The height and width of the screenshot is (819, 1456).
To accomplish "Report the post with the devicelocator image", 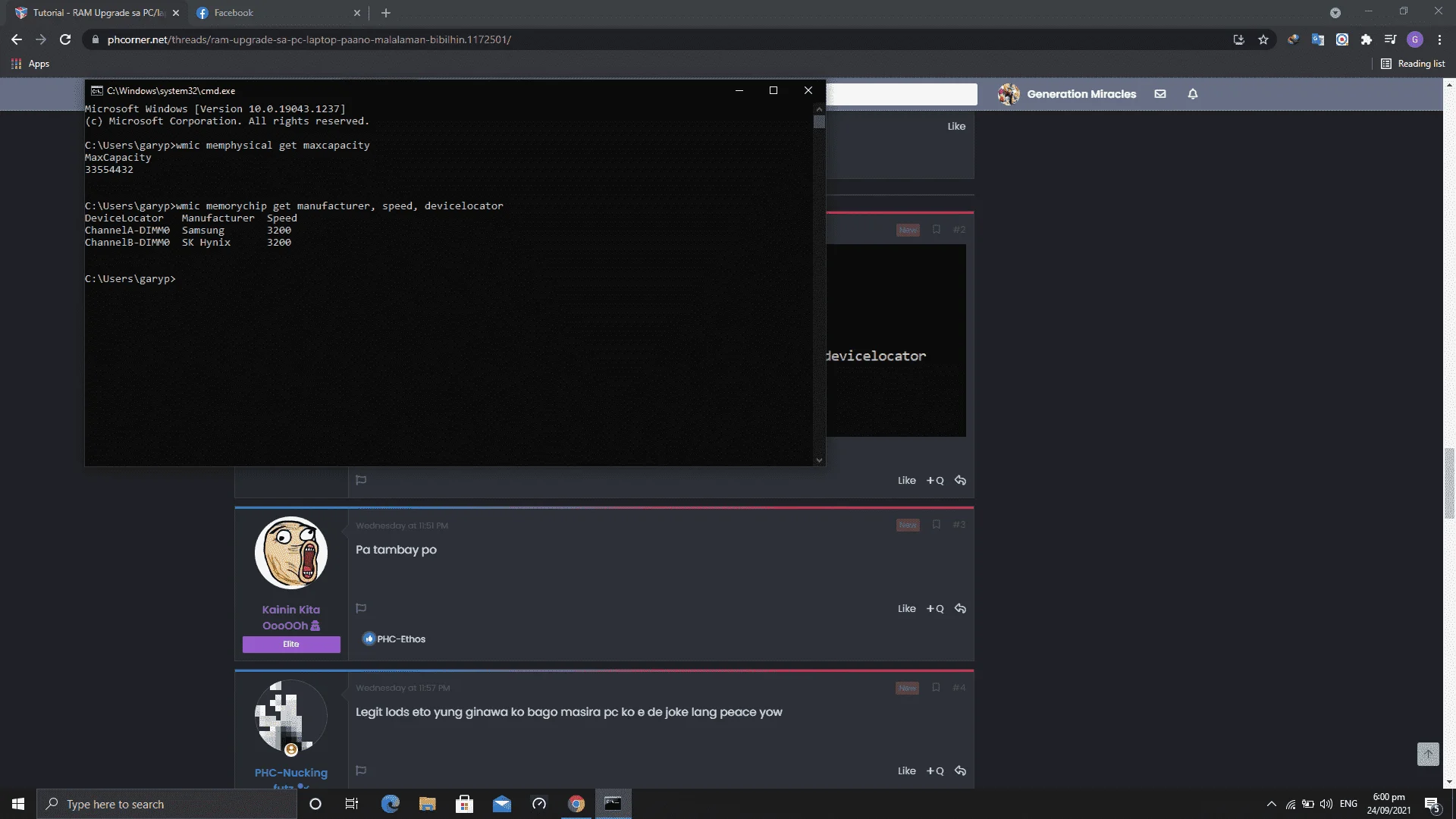I will 361,480.
